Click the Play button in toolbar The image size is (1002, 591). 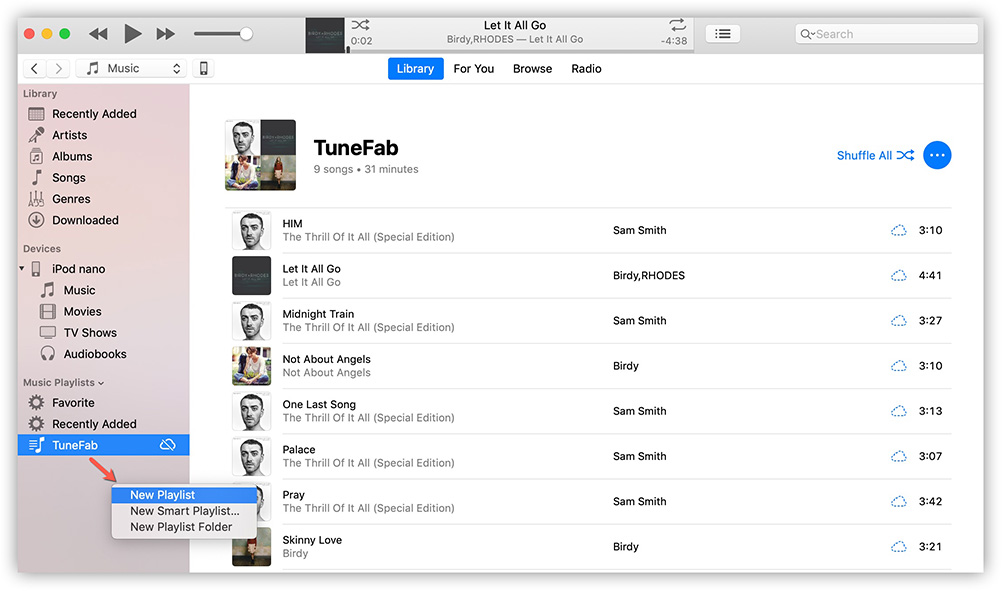[132, 34]
